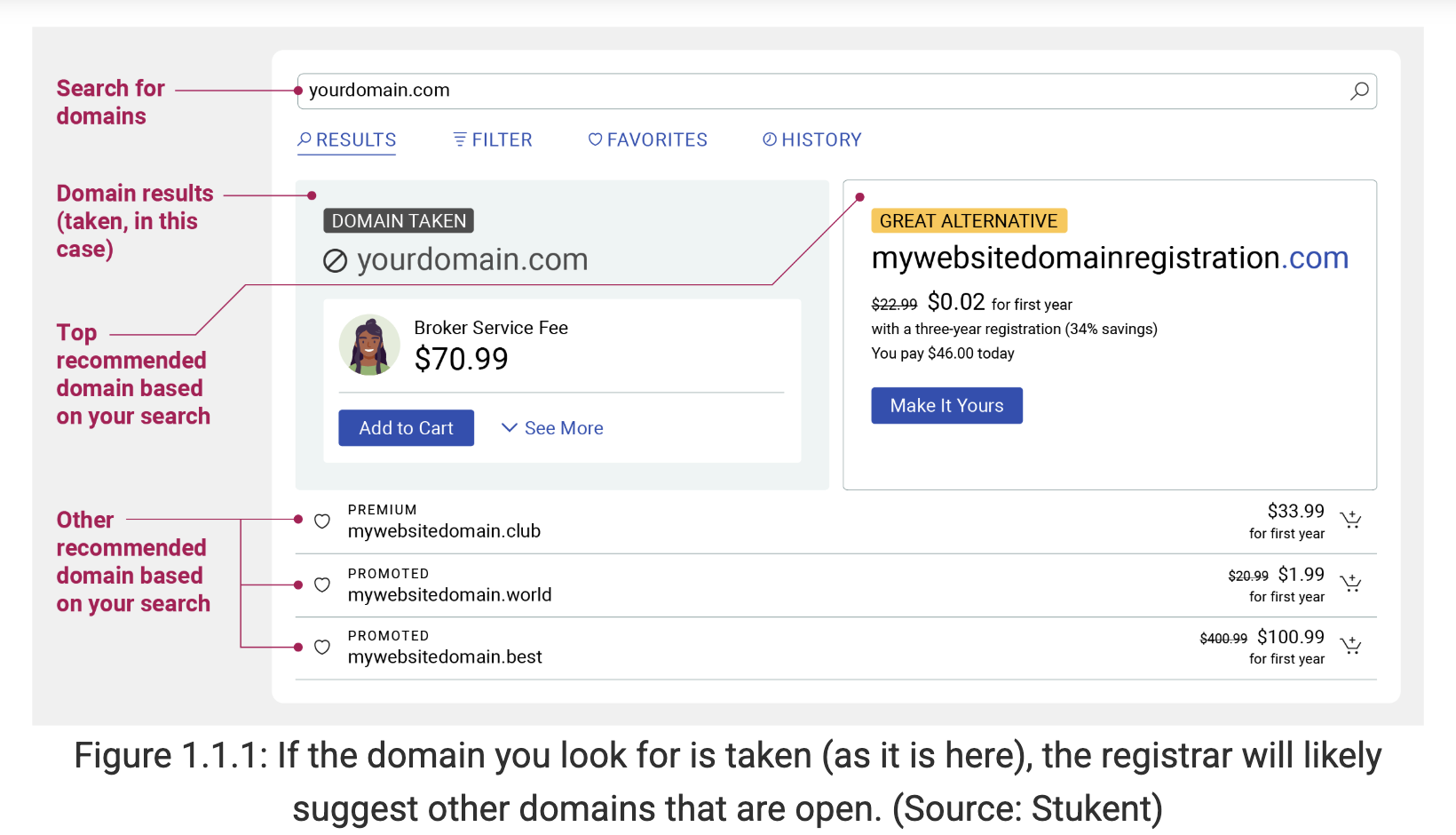Click the mywebsitedomain.club domain text
1456x835 pixels.
pyautogui.click(x=444, y=531)
